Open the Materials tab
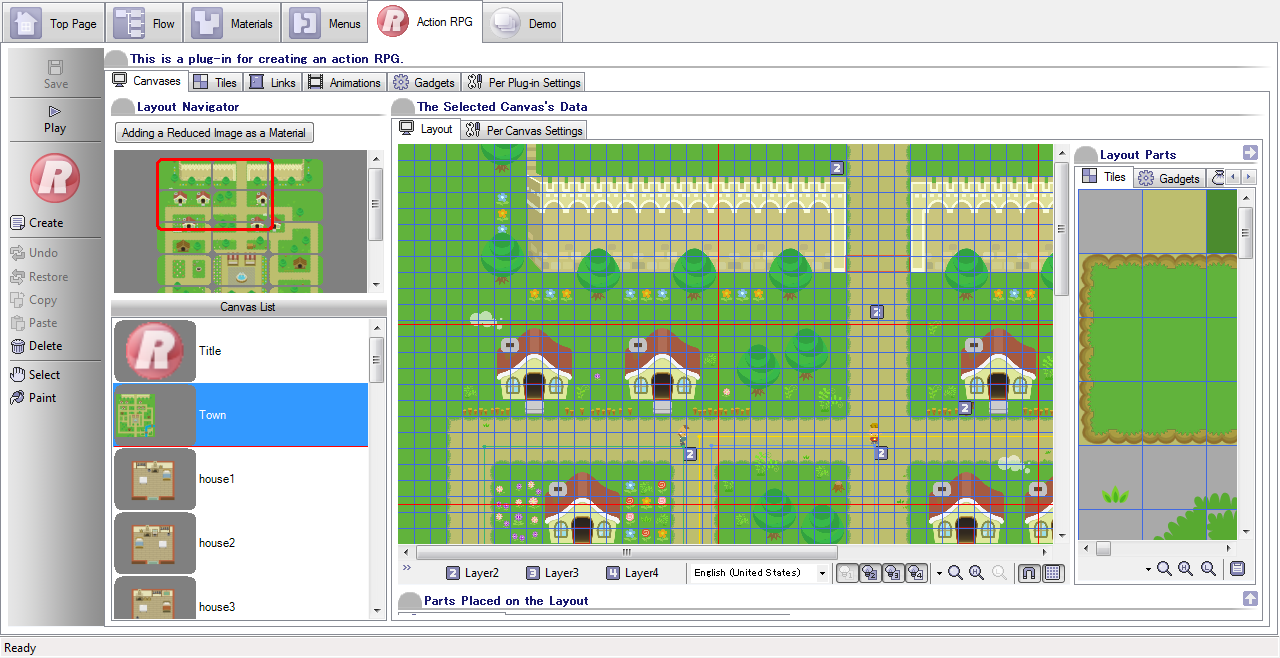The height and width of the screenshot is (658, 1280). point(232,23)
